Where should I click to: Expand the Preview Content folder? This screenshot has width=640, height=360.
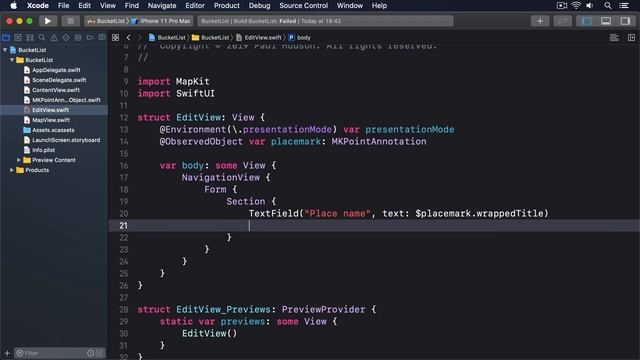coord(19,160)
